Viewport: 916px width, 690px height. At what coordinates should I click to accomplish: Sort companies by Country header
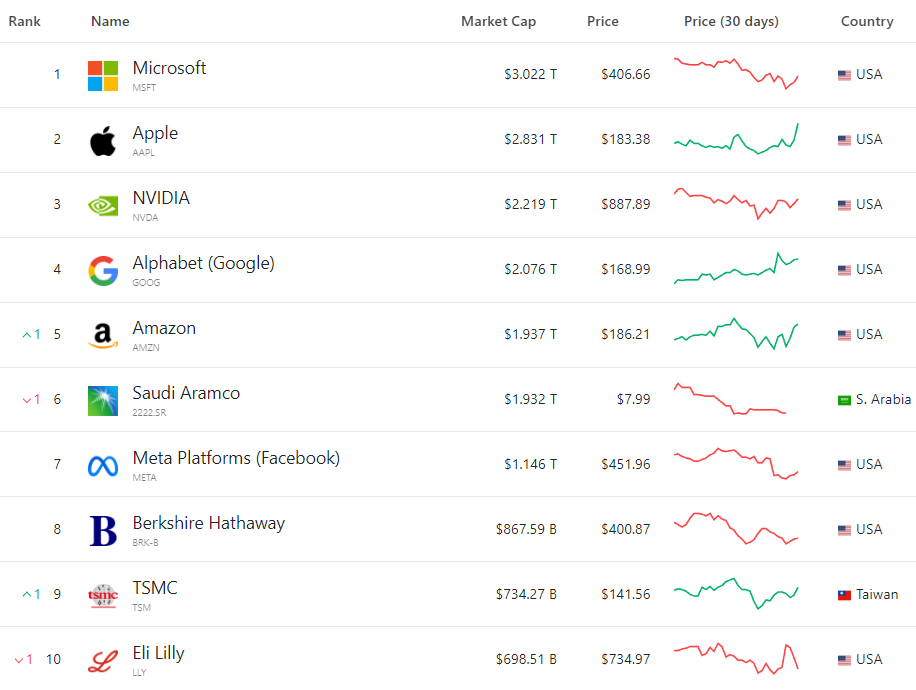pyautogui.click(x=867, y=21)
